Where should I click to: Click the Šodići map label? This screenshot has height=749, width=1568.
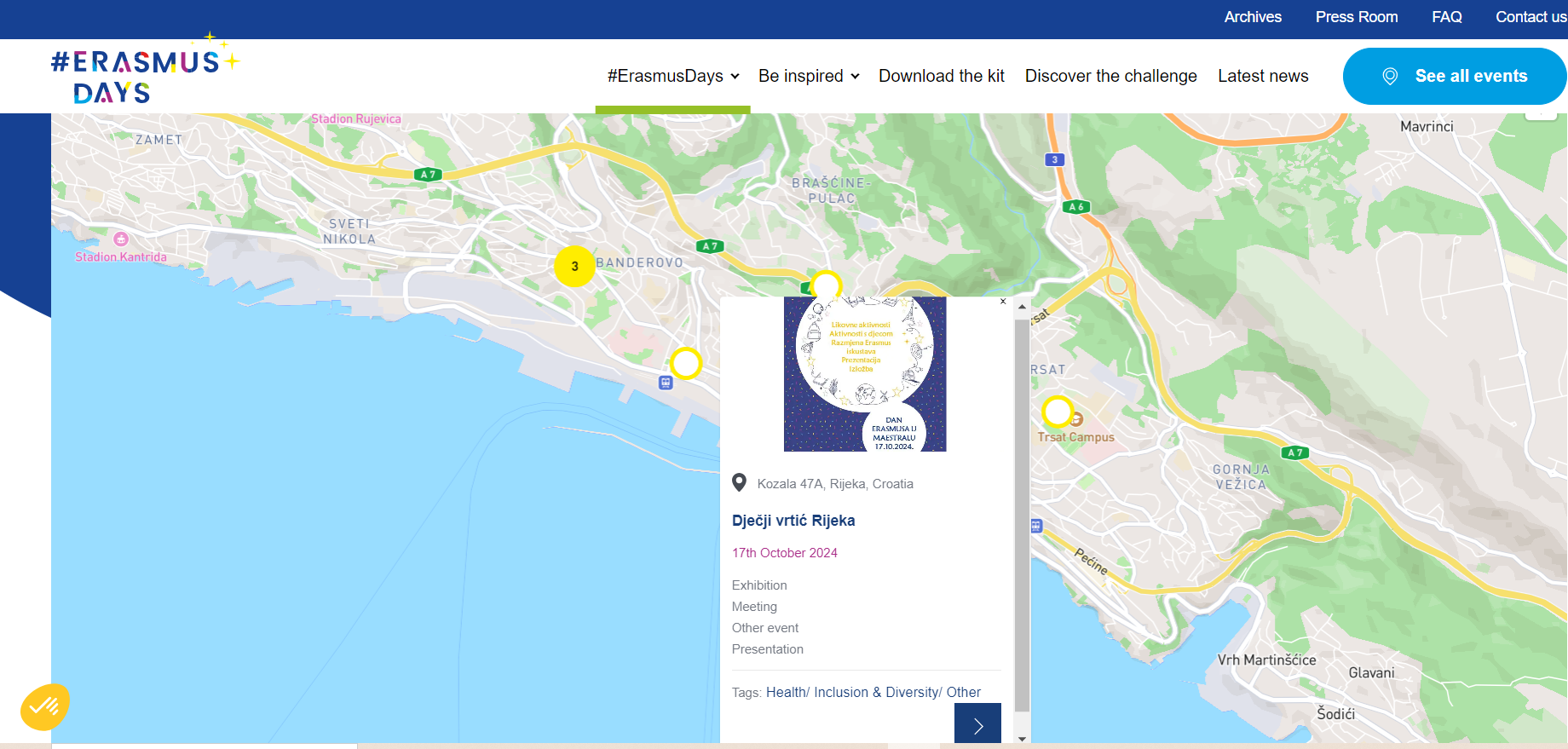(1336, 713)
